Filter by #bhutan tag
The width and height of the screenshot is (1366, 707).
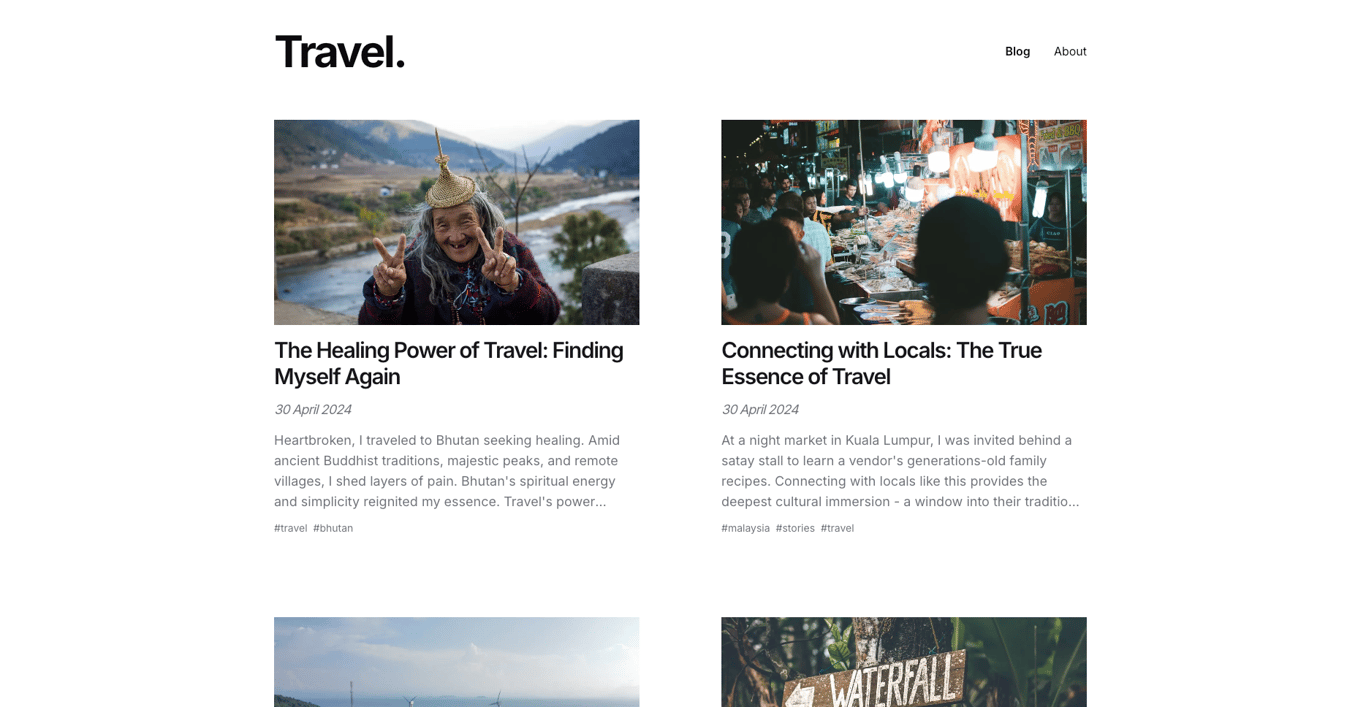333,528
